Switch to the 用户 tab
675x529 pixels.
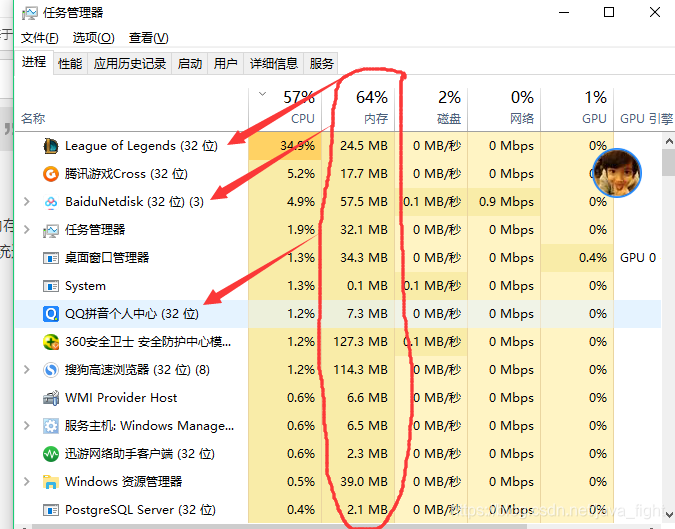click(x=226, y=64)
